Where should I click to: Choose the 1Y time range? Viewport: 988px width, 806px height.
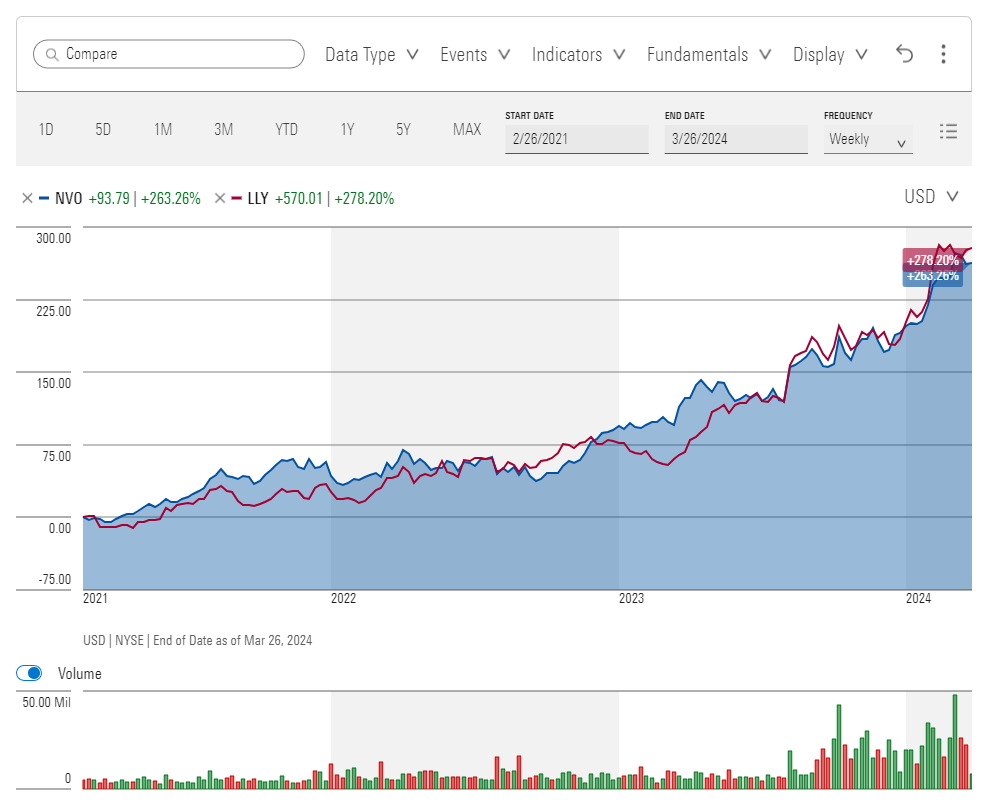[347, 129]
